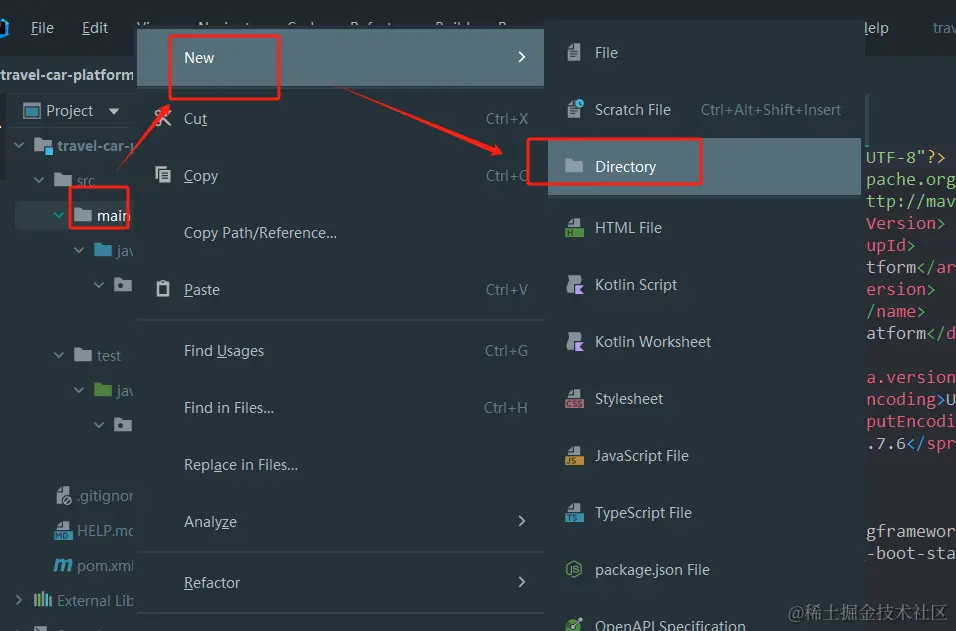Click the src folder icon
Screen dimensions: 956x631
click(x=63, y=179)
